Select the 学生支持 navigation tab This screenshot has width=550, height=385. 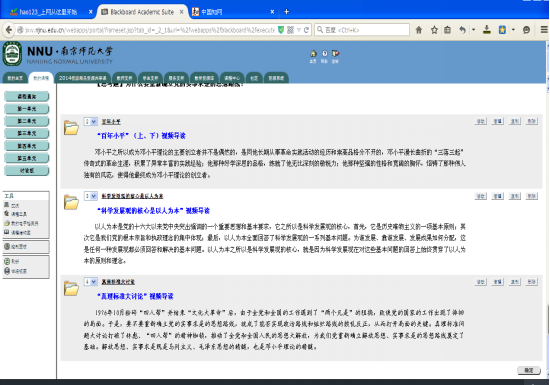[x=150, y=78]
